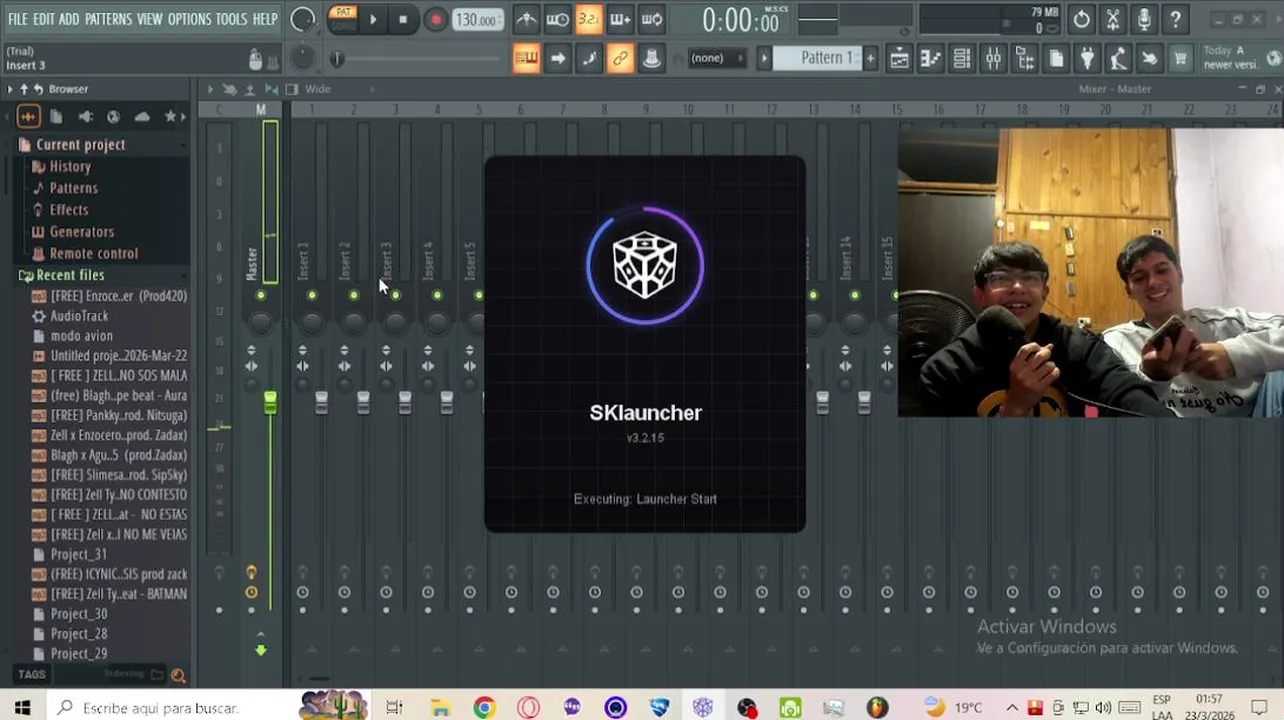The width and height of the screenshot is (1284, 720).
Task: Click the shopping cart icon
Action: 1180,58
